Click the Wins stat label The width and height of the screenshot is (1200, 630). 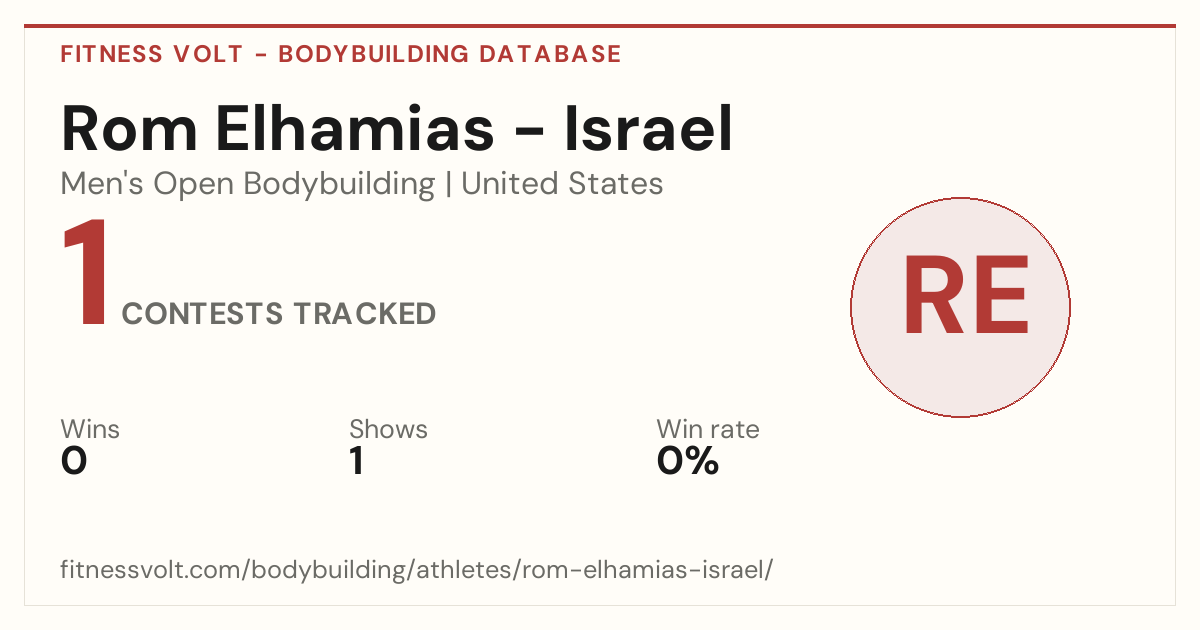coord(90,430)
